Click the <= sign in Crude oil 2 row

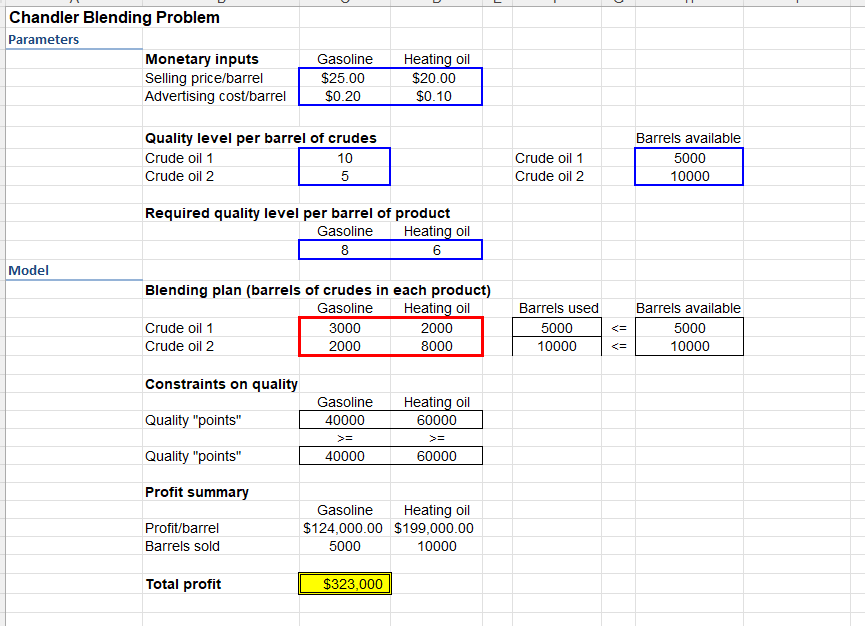(618, 346)
